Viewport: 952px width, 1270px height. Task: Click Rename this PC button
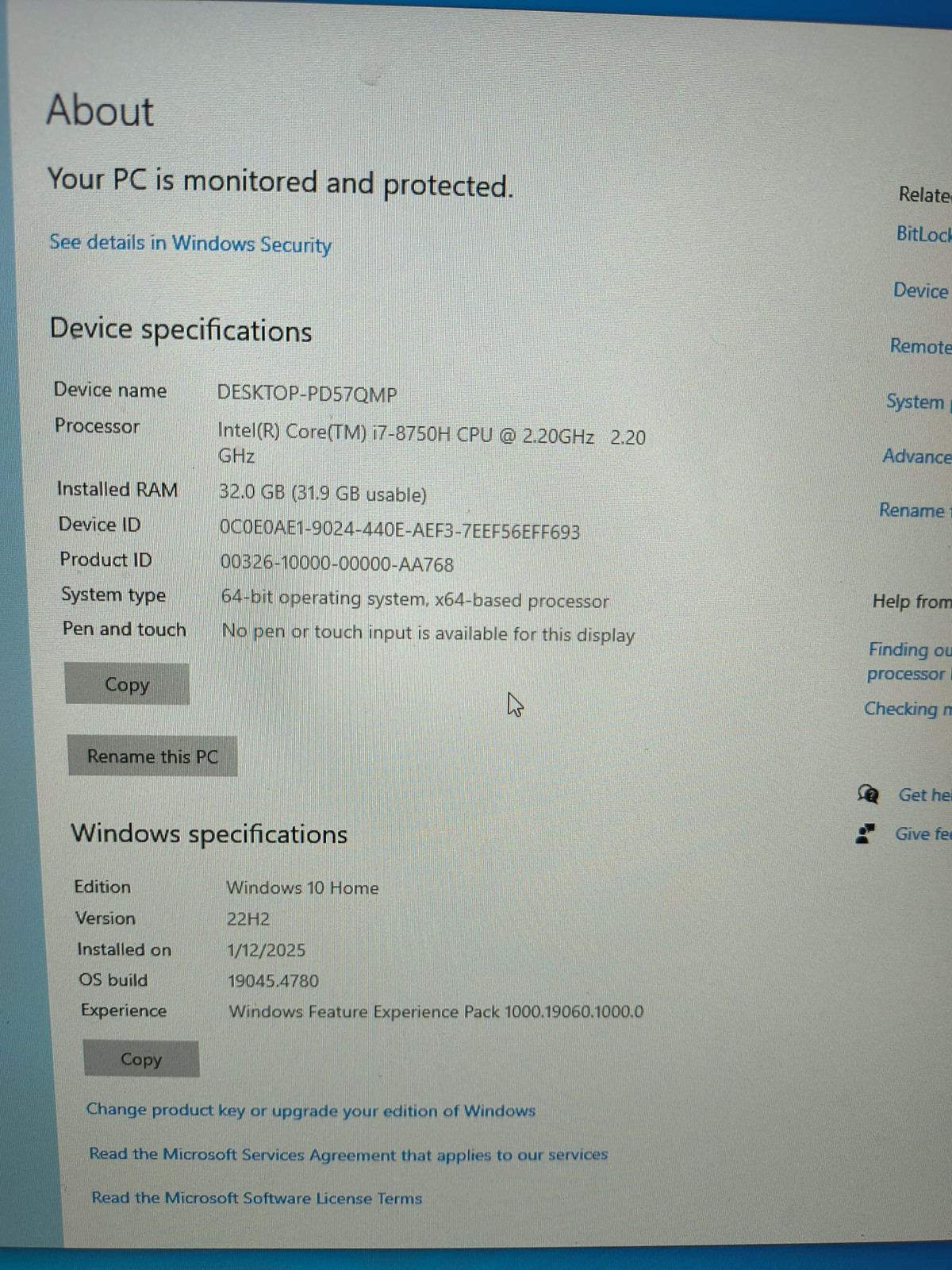coord(152,756)
